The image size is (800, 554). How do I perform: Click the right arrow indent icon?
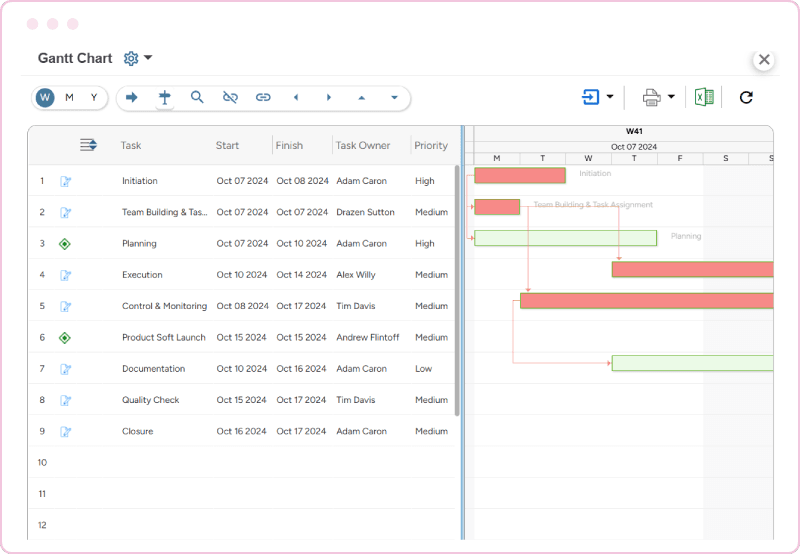(131, 97)
